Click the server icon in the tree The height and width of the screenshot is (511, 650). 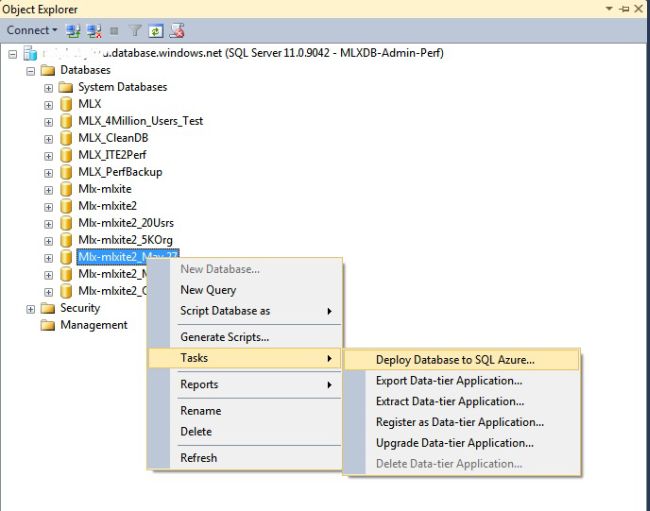(30, 53)
